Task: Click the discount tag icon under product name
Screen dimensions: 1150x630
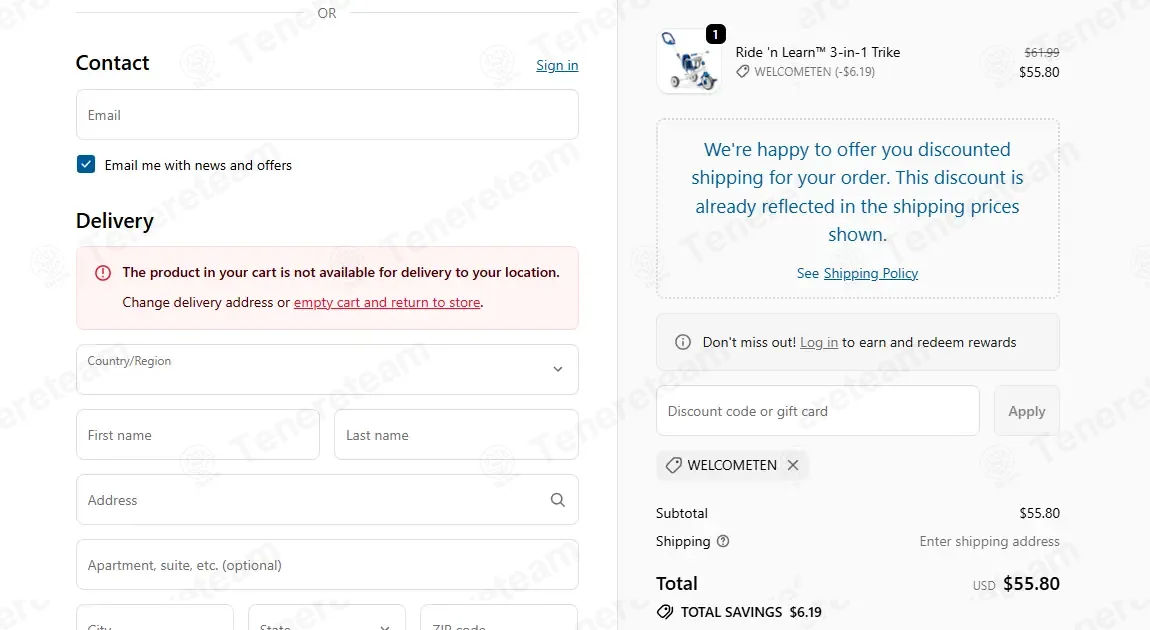Action: tap(743, 71)
